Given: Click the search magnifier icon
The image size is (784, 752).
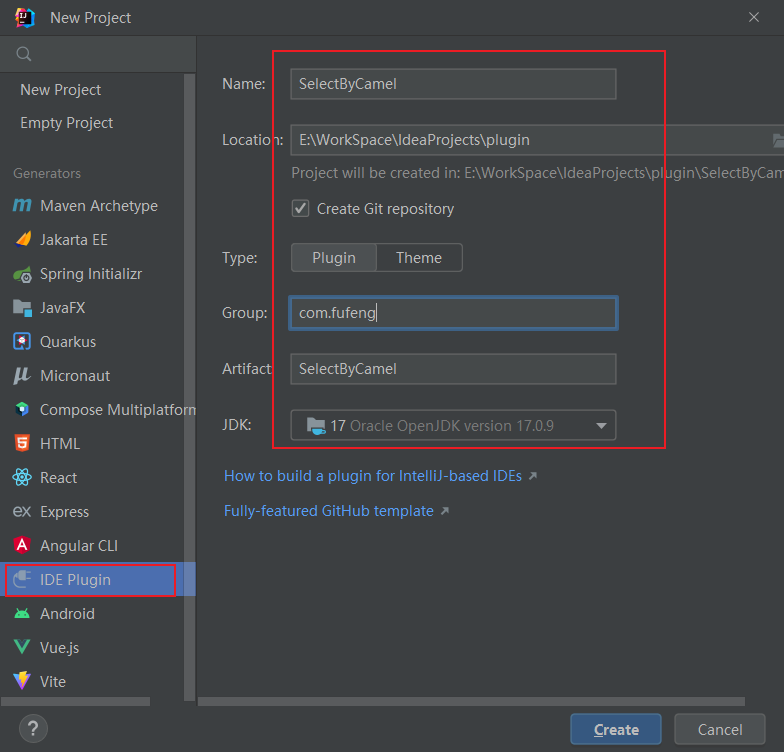Looking at the screenshot, I should (24, 54).
